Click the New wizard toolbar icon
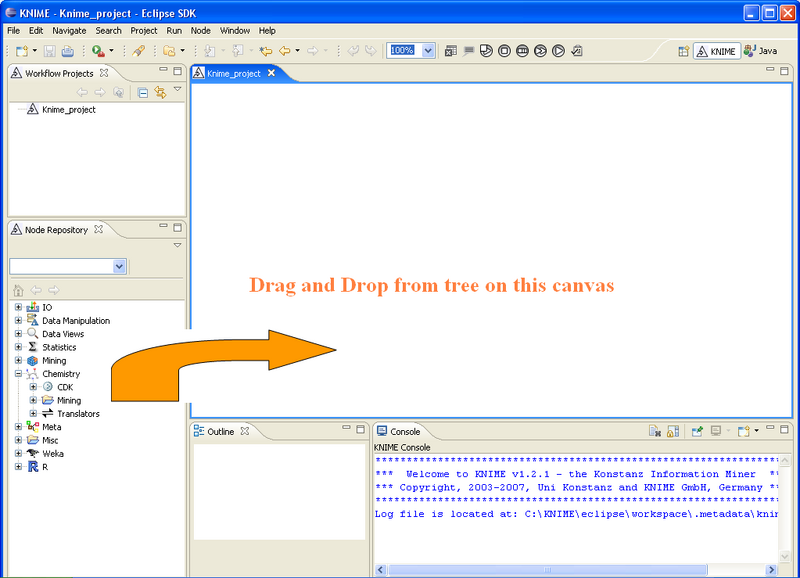The height and width of the screenshot is (578, 800). coord(22,51)
